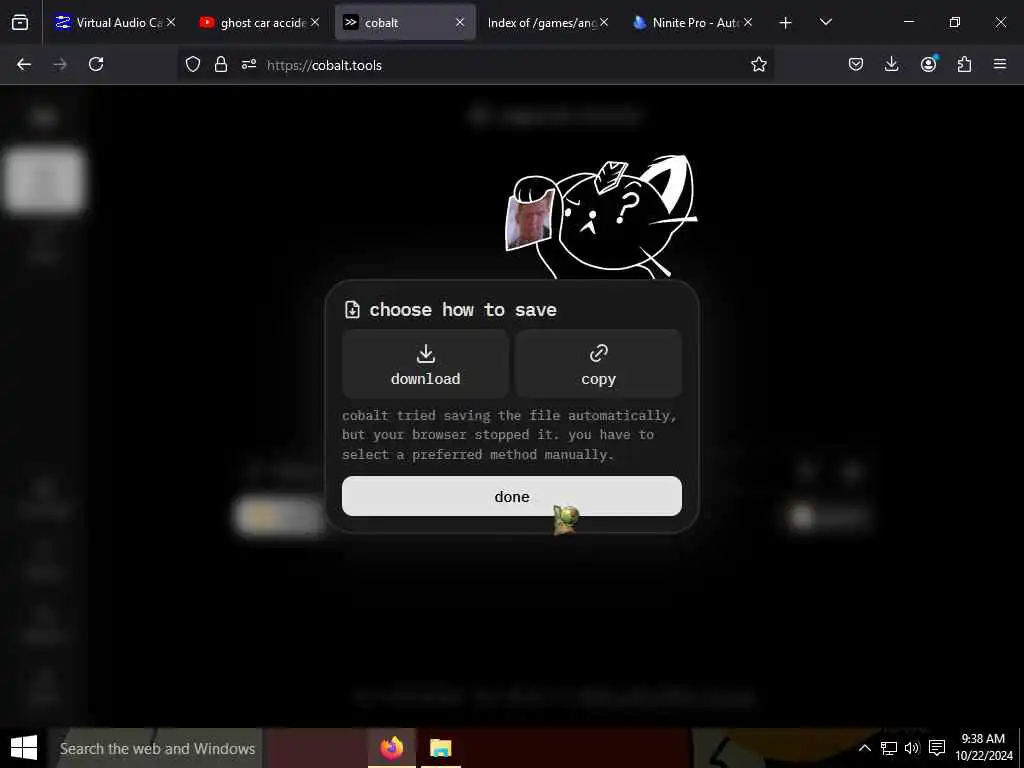The height and width of the screenshot is (768, 1024).
Task: Show hidden system tray icons
Action: (864, 748)
